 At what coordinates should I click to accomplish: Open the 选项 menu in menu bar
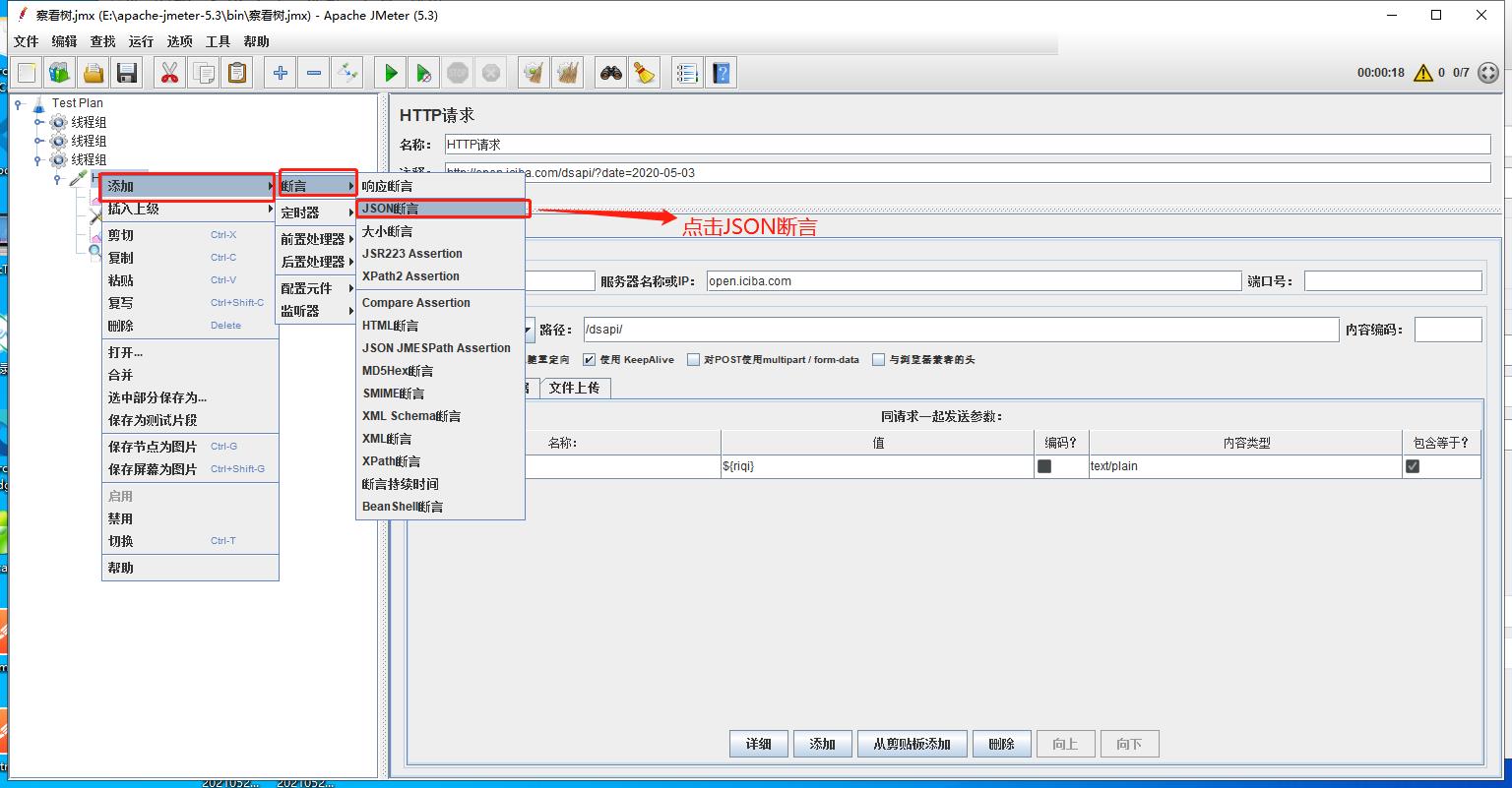[x=179, y=41]
